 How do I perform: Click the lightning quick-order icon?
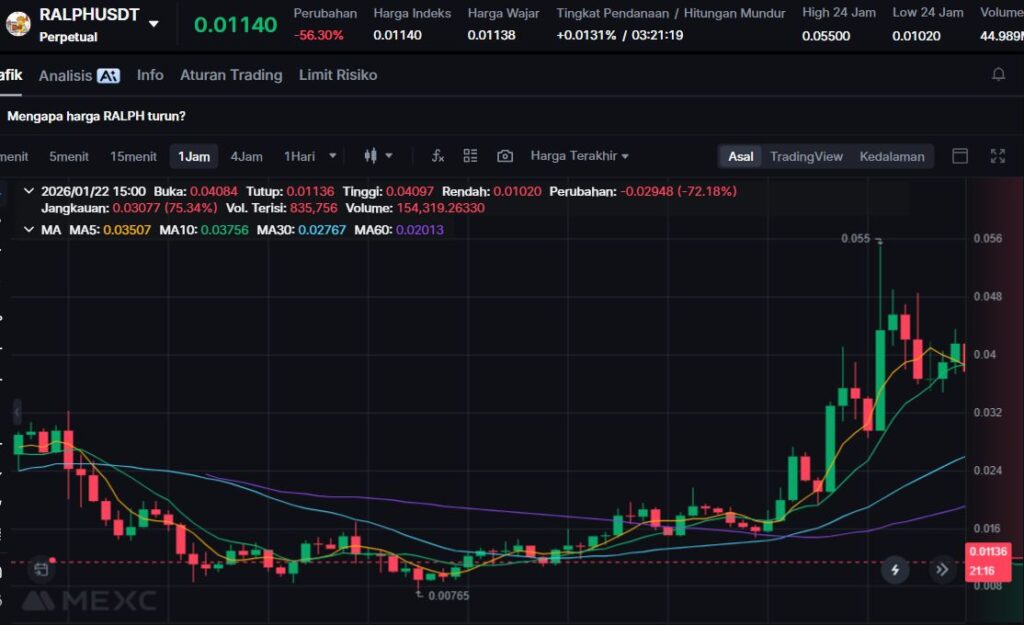(x=895, y=570)
